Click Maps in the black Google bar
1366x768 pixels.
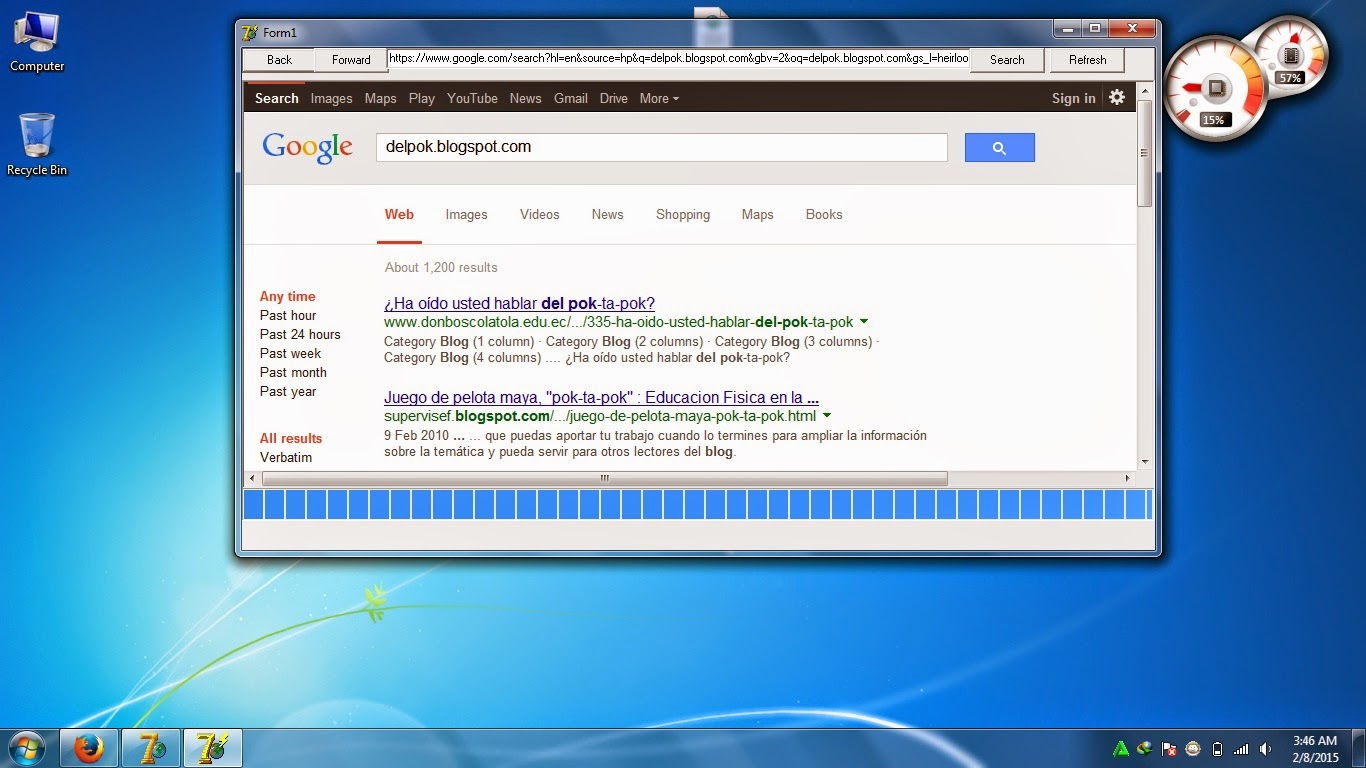pos(380,98)
